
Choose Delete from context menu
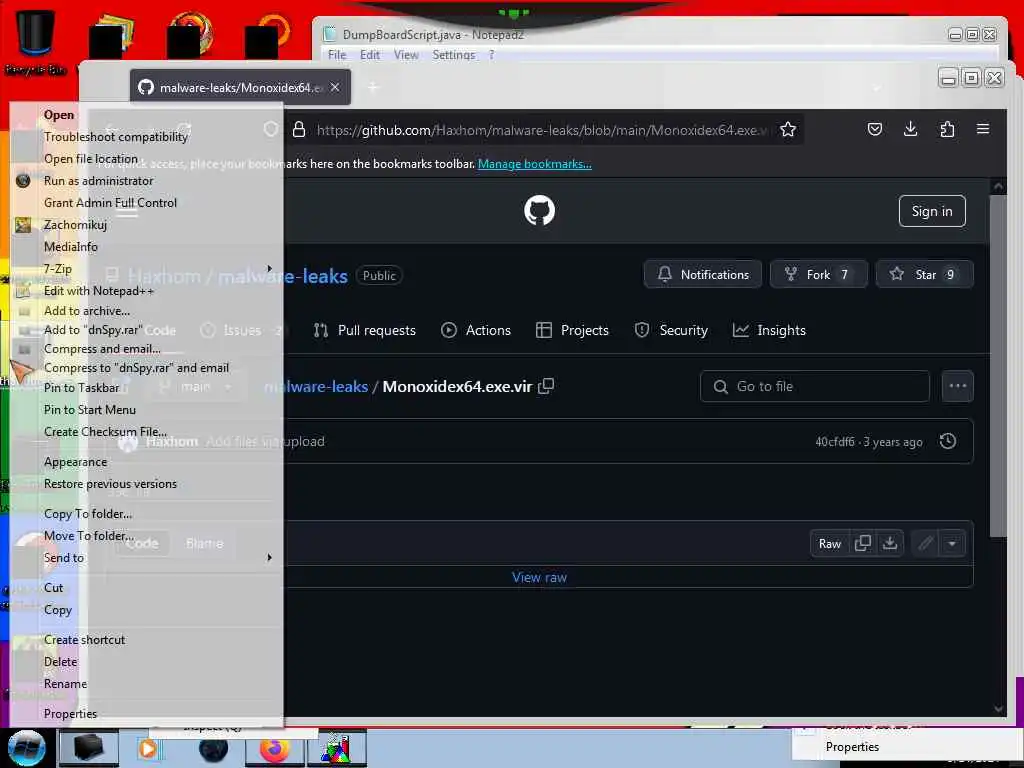click(x=146, y=662)
